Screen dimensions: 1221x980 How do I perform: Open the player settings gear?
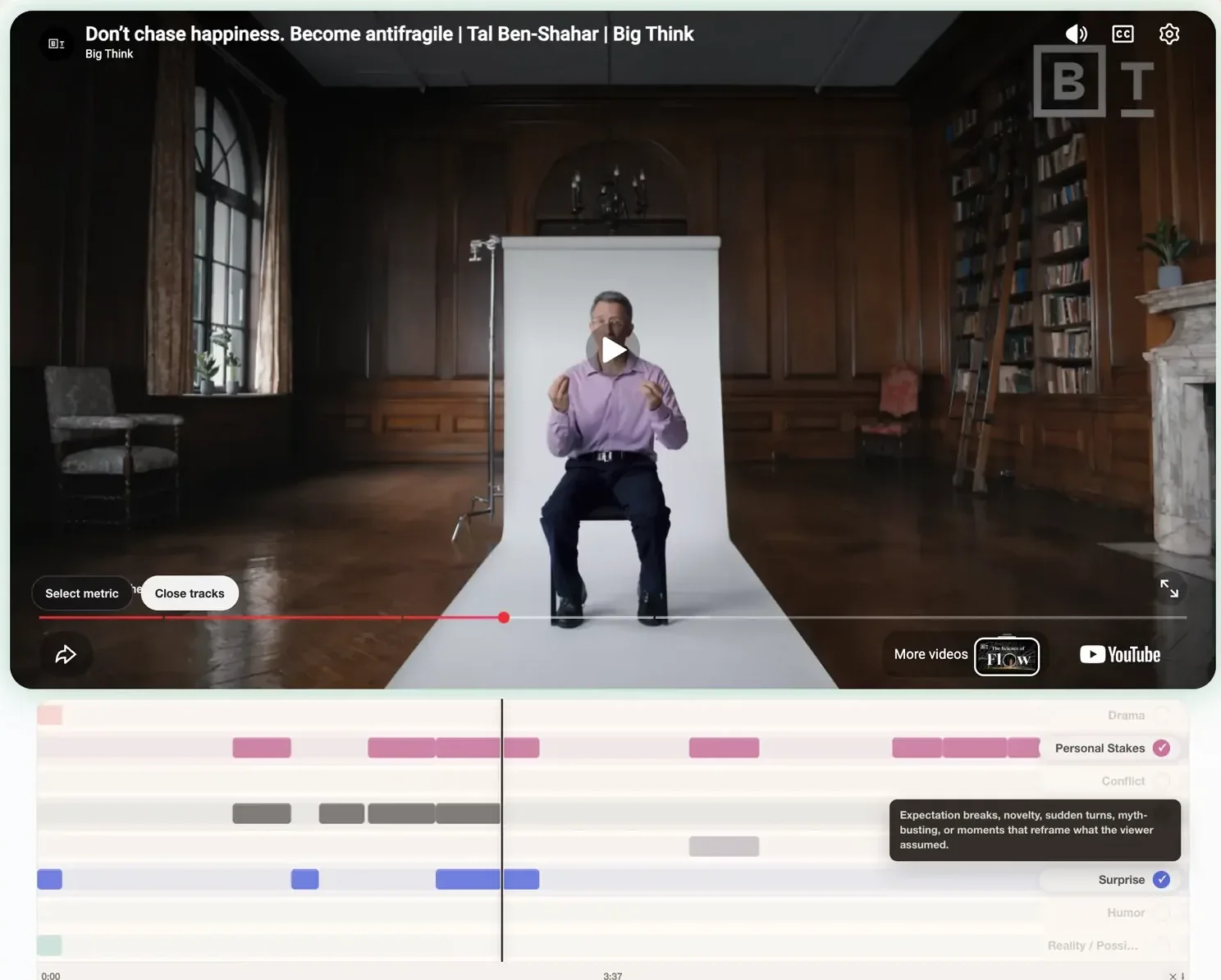coord(1169,34)
